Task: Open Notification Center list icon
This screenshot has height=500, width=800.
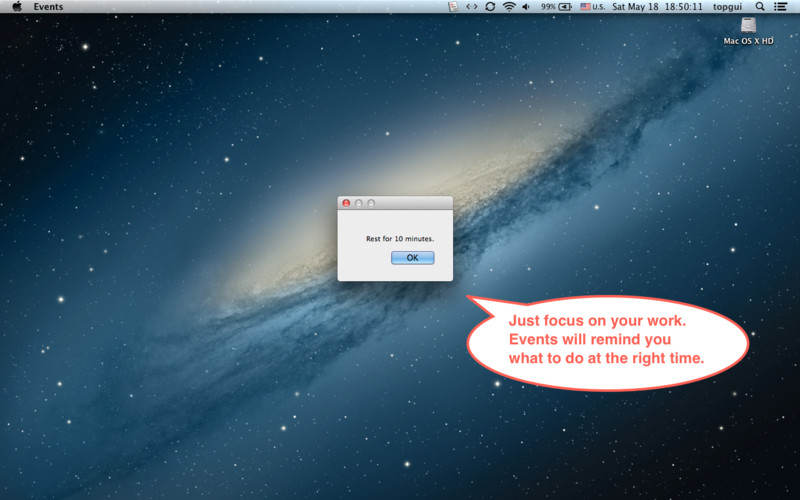Action: pyautogui.click(x=780, y=7)
